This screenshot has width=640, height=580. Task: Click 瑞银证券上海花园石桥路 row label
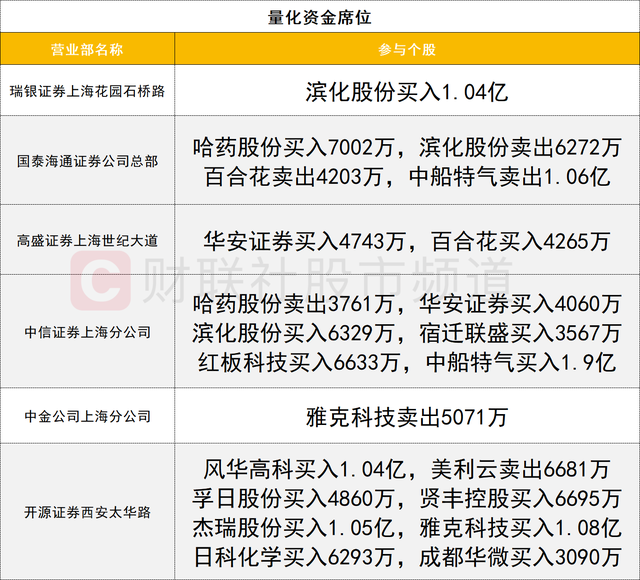87,91
